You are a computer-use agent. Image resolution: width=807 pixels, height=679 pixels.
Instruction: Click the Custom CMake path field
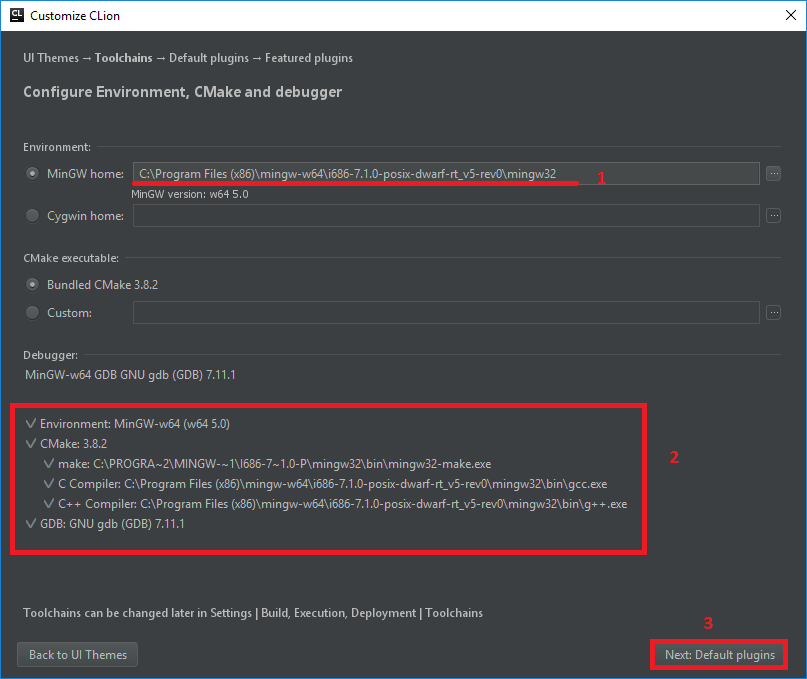[445, 313]
